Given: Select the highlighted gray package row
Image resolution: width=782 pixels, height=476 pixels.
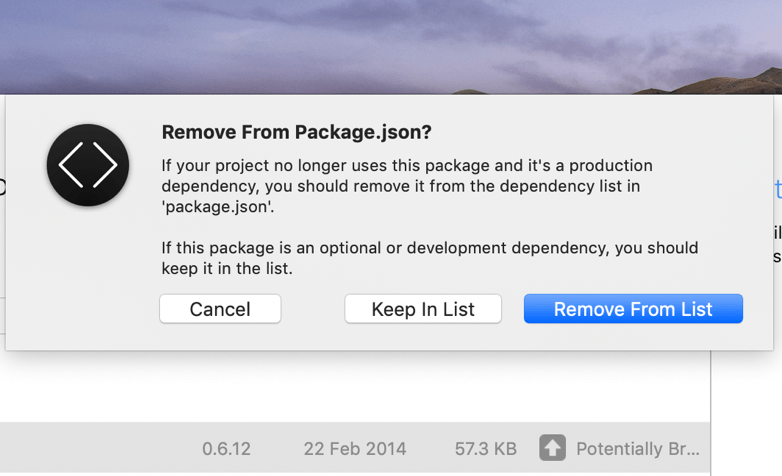Looking at the screenshot, I should (x=355, y=448).
